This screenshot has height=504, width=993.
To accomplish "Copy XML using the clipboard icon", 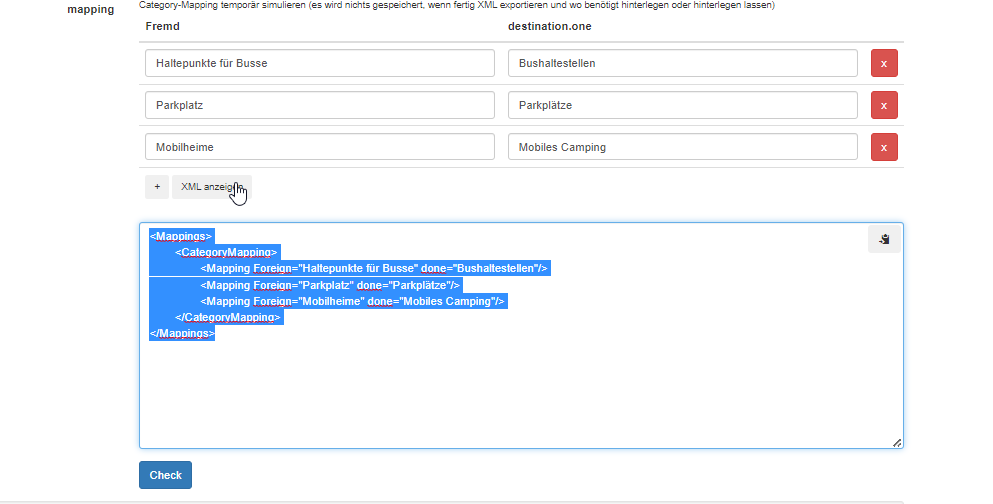I will pos(884,239).
